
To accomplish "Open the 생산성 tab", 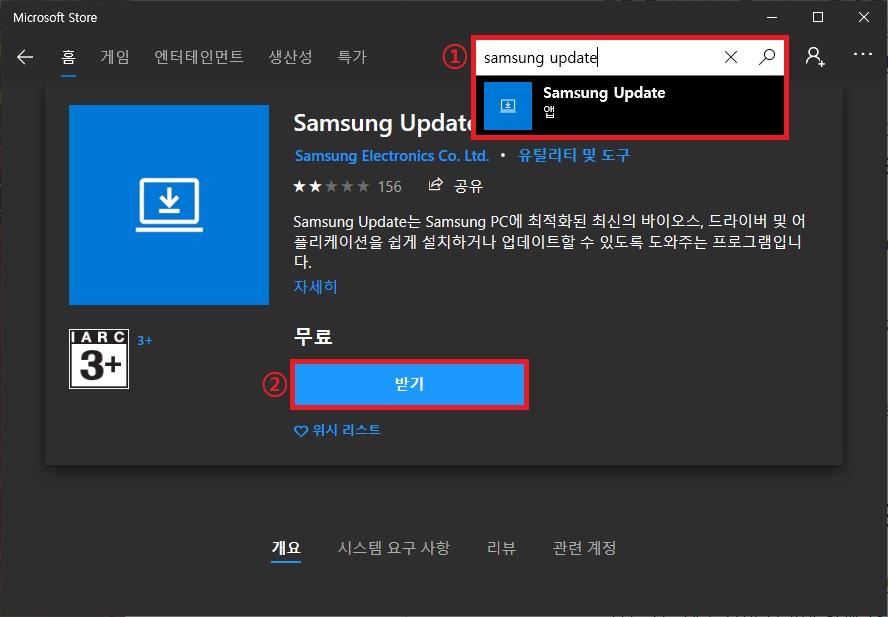I will click(290, 57).
